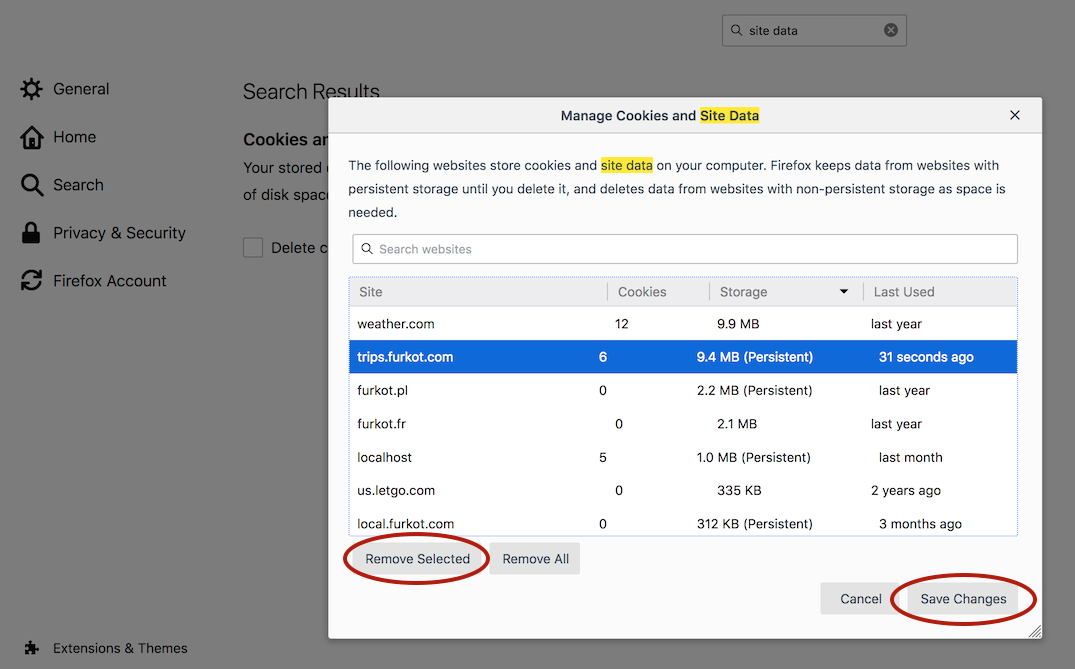Sort the list by Last Used column
Screen dimensions: 1075x669
938,292
